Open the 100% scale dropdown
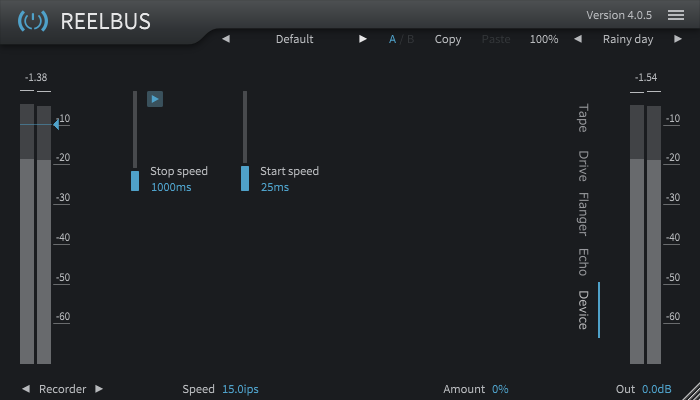 click(x=544, y=39)
